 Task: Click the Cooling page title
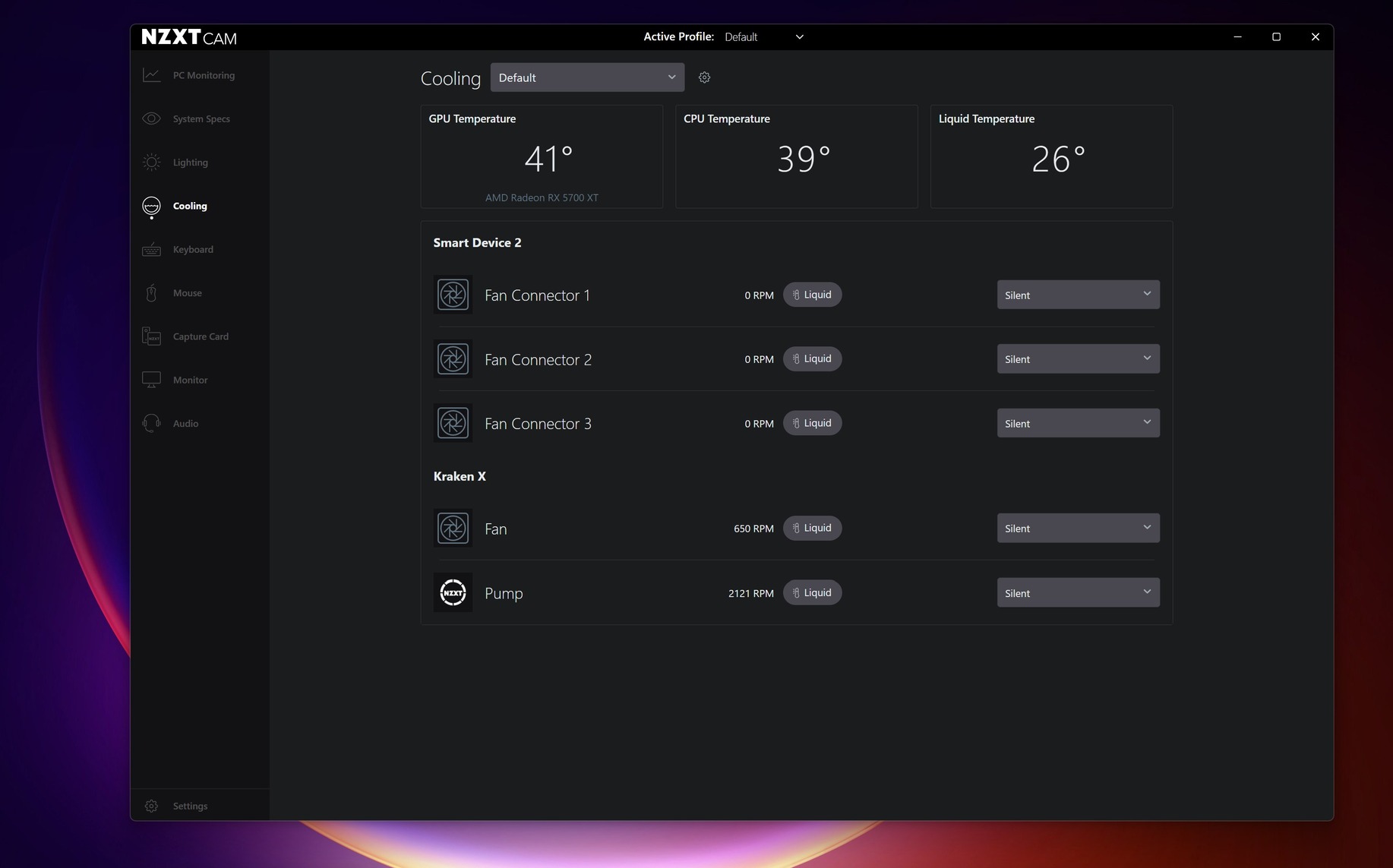(450, 78)
